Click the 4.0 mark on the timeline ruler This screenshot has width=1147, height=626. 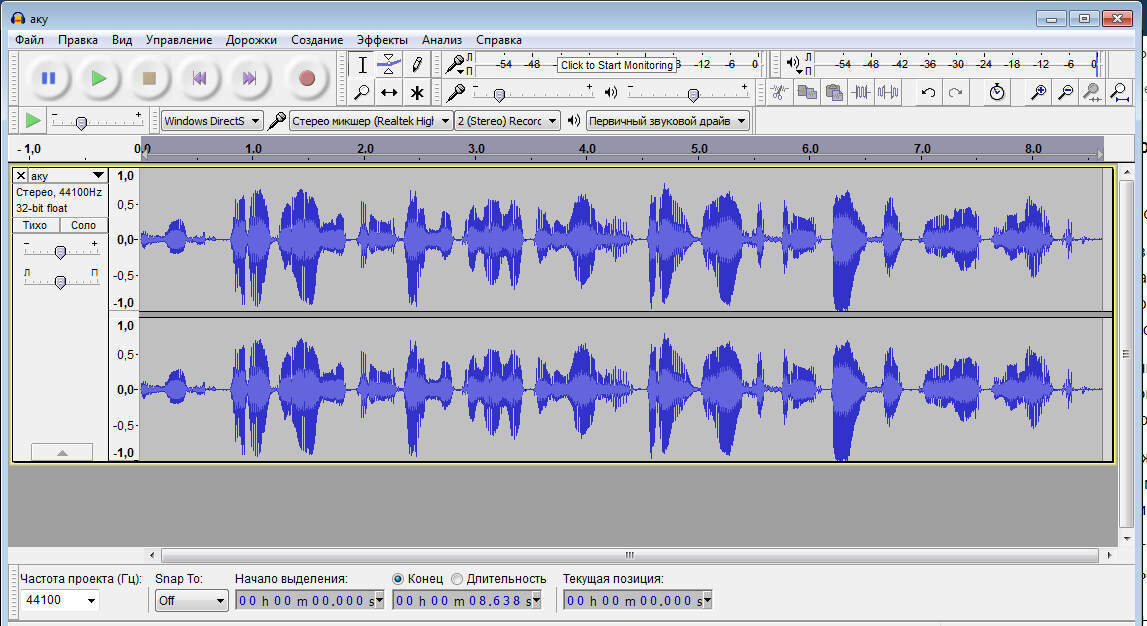click(x=587, y=148)
